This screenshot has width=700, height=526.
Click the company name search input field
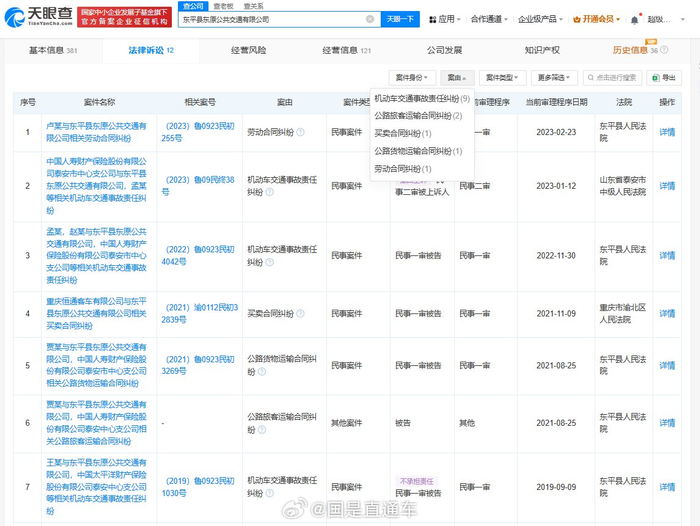tap(270, 19)
